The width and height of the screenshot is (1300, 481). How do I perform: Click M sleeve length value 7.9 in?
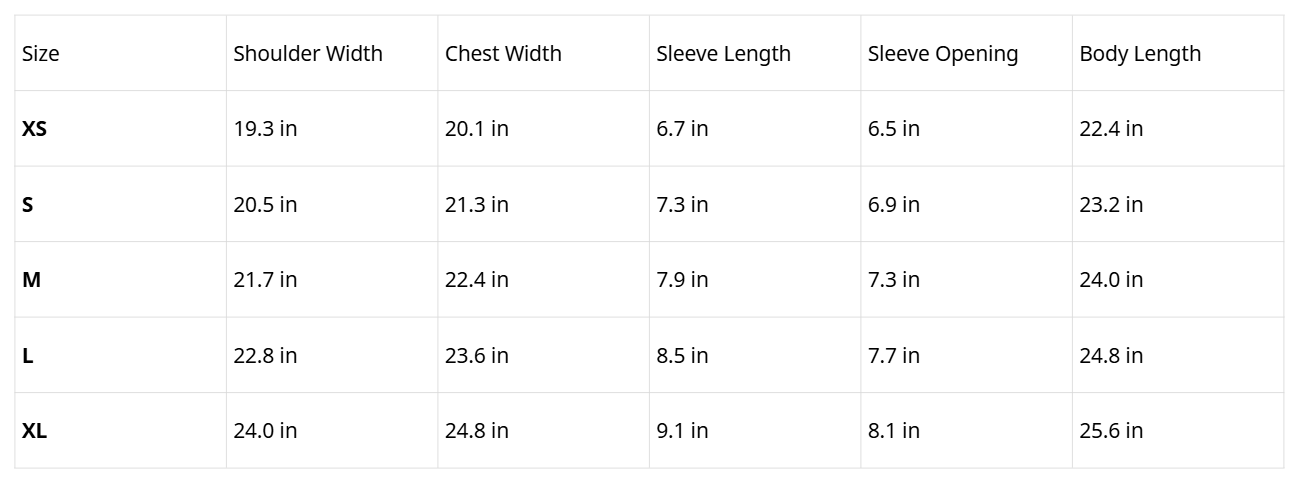(682, 280)
